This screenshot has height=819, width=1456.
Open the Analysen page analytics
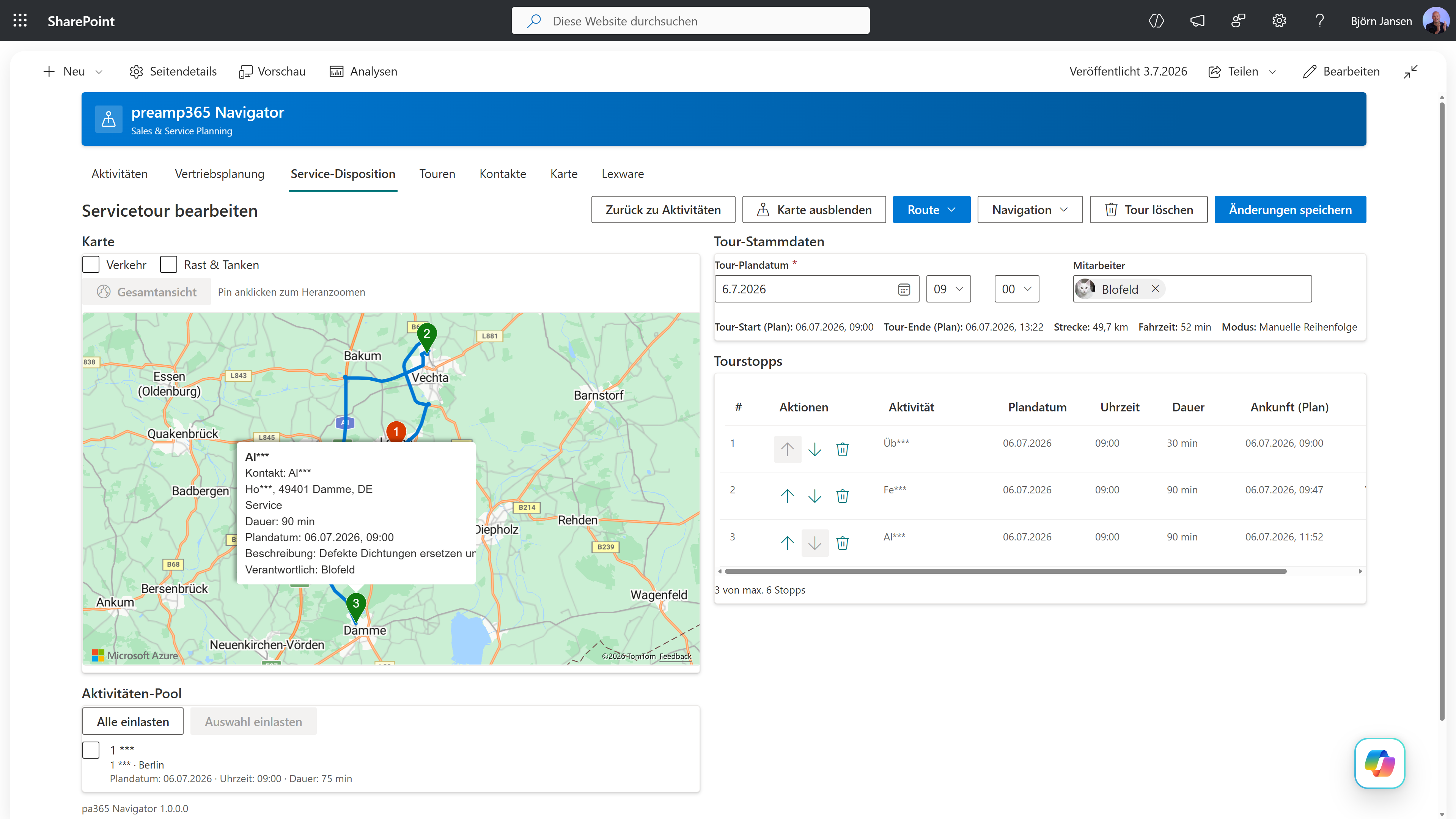tap(363, 71)
